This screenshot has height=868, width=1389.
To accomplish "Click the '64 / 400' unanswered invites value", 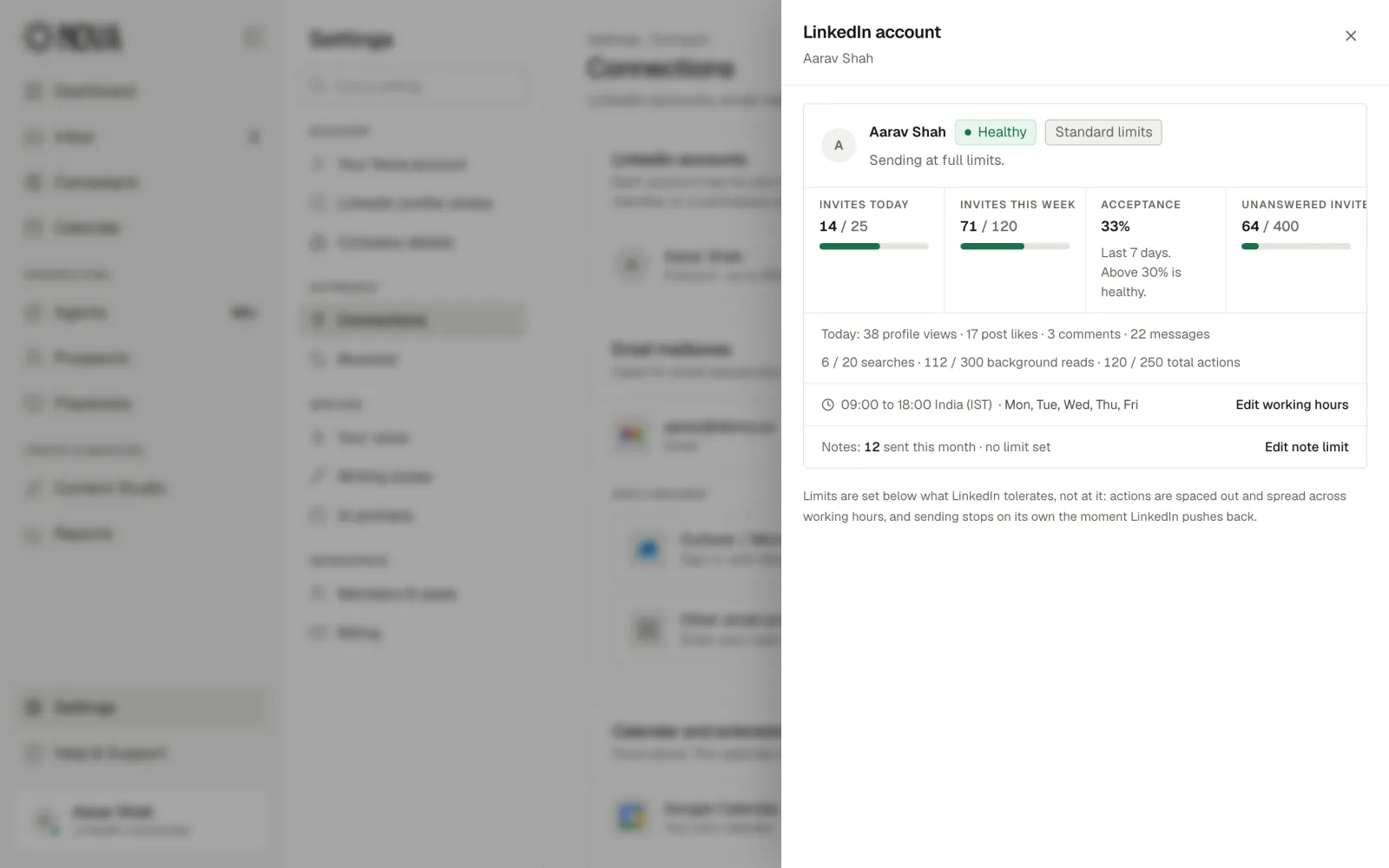I will pyautogui.click(x=1270, y=226).
